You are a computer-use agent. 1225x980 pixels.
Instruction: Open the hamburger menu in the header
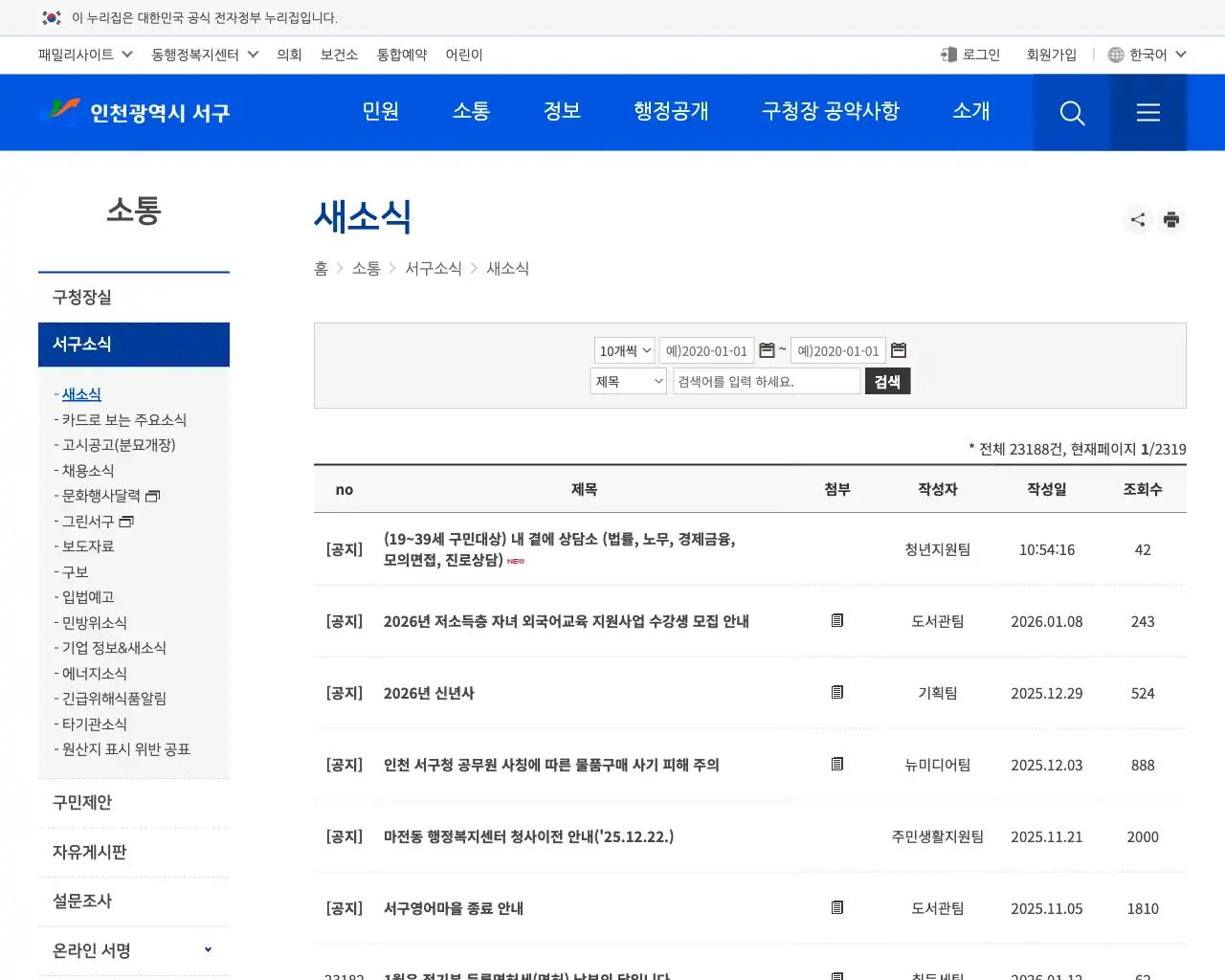point(1147,112)
